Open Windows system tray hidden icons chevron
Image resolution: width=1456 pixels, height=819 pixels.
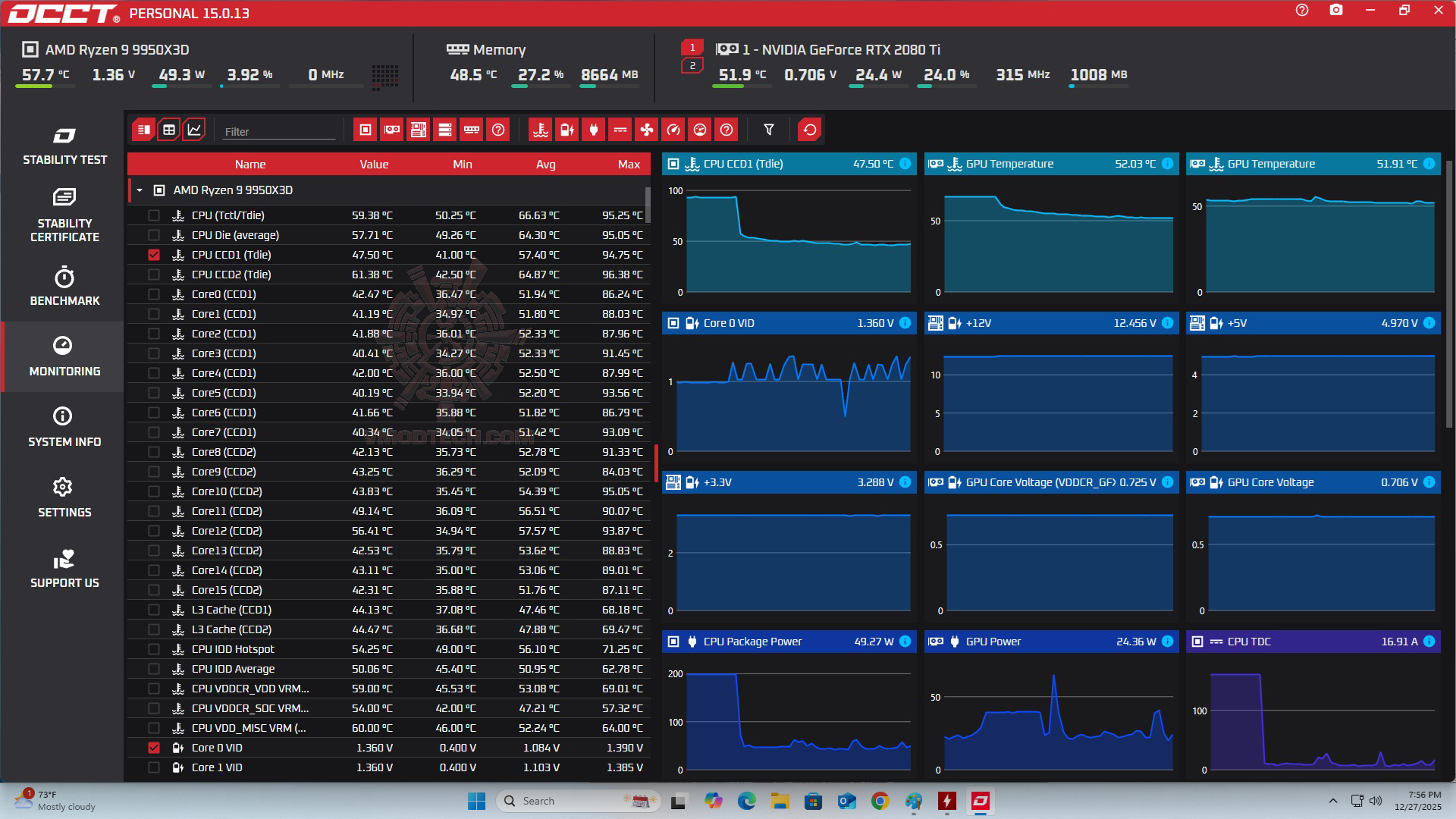pos(1332,801)
